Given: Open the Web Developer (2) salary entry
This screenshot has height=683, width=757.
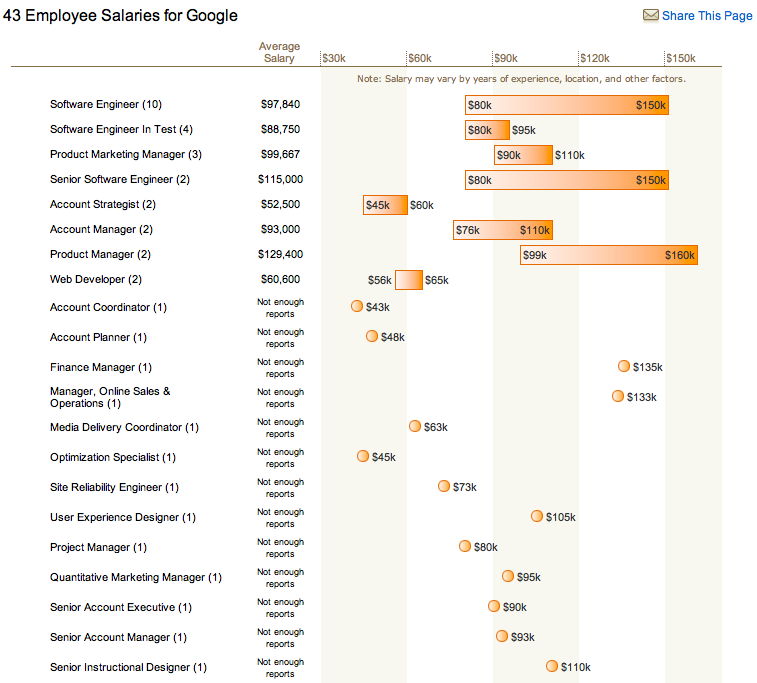Looking at the screenshot, I should (x=96, y=279).
